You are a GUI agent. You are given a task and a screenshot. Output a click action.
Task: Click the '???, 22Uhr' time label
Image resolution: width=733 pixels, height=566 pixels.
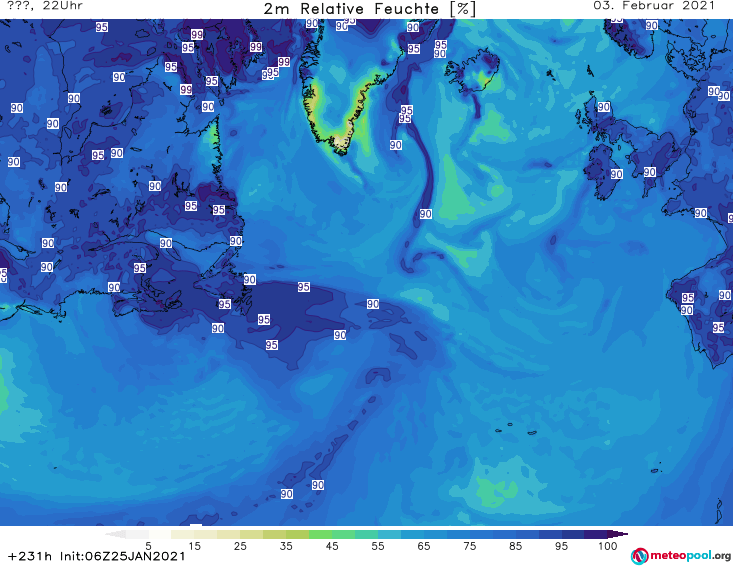(45, 6)
